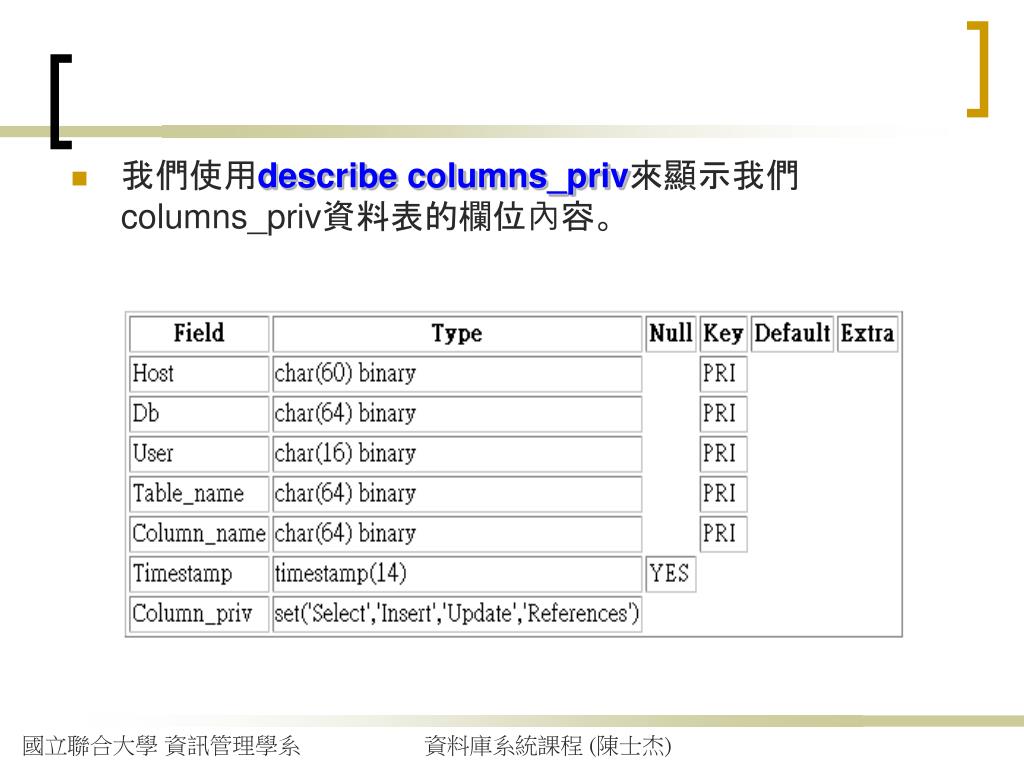
Task: Select the Column_priv field cell
Action: [199, 613]
